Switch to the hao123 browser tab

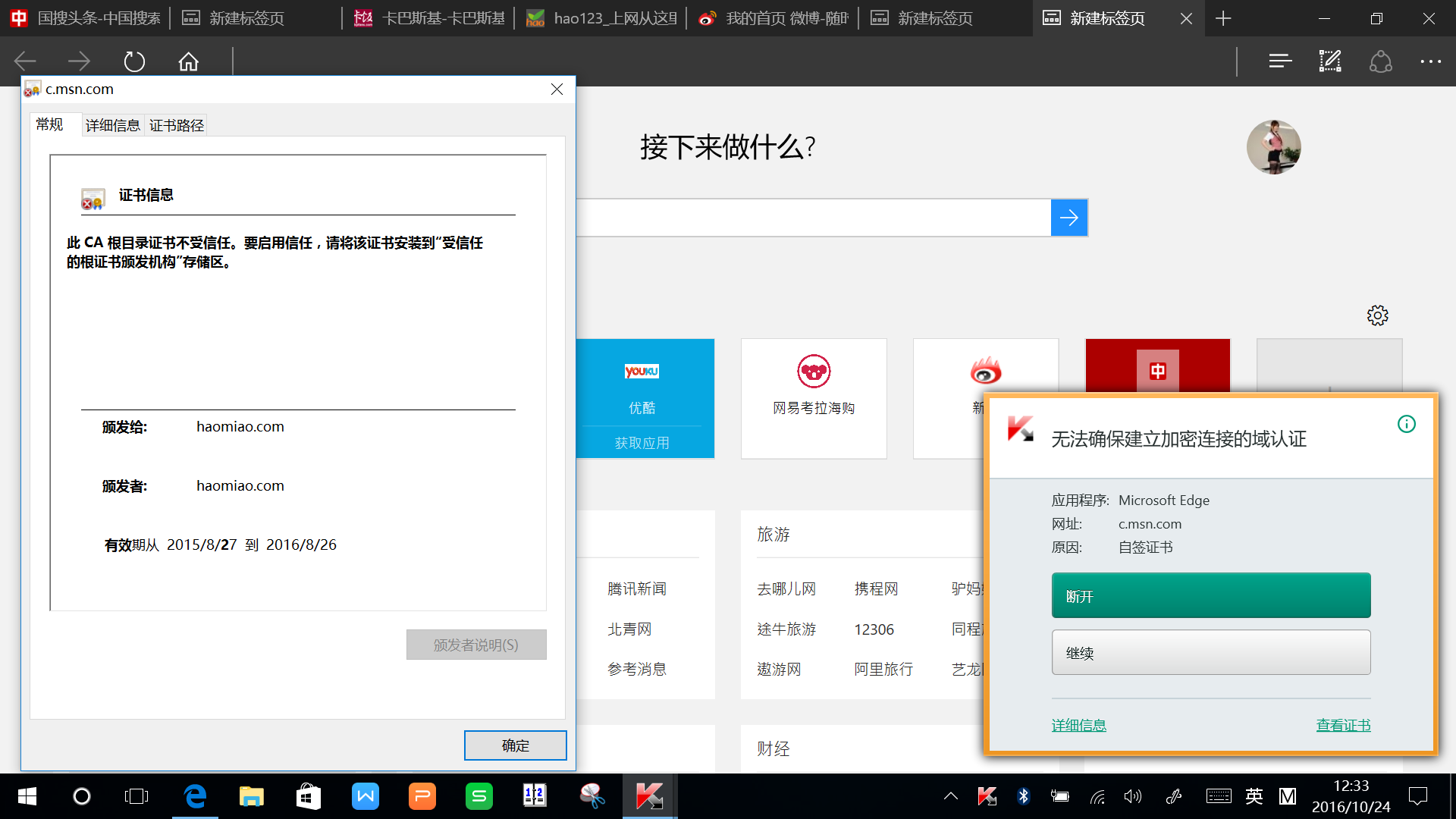pos(602,18)
